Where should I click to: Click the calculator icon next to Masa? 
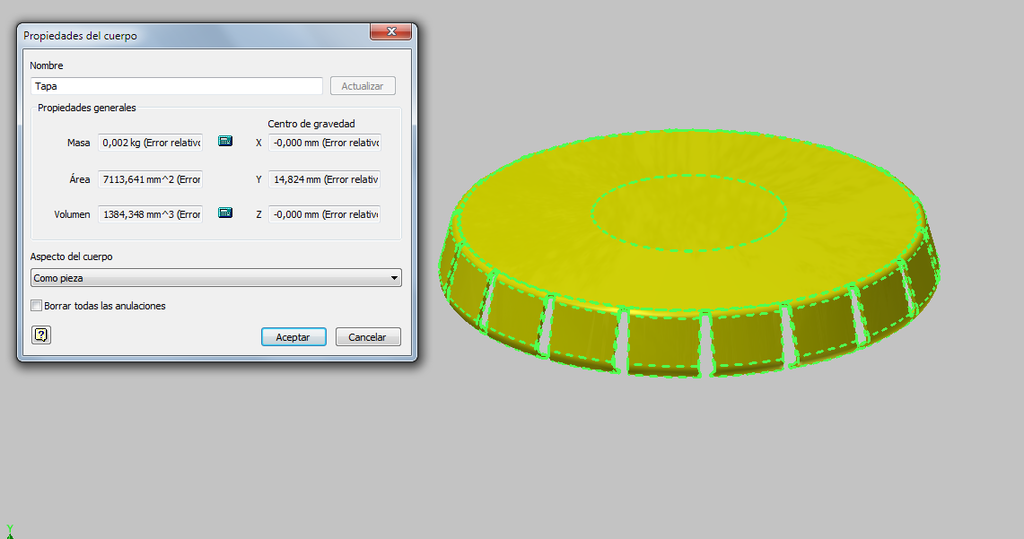225,142
